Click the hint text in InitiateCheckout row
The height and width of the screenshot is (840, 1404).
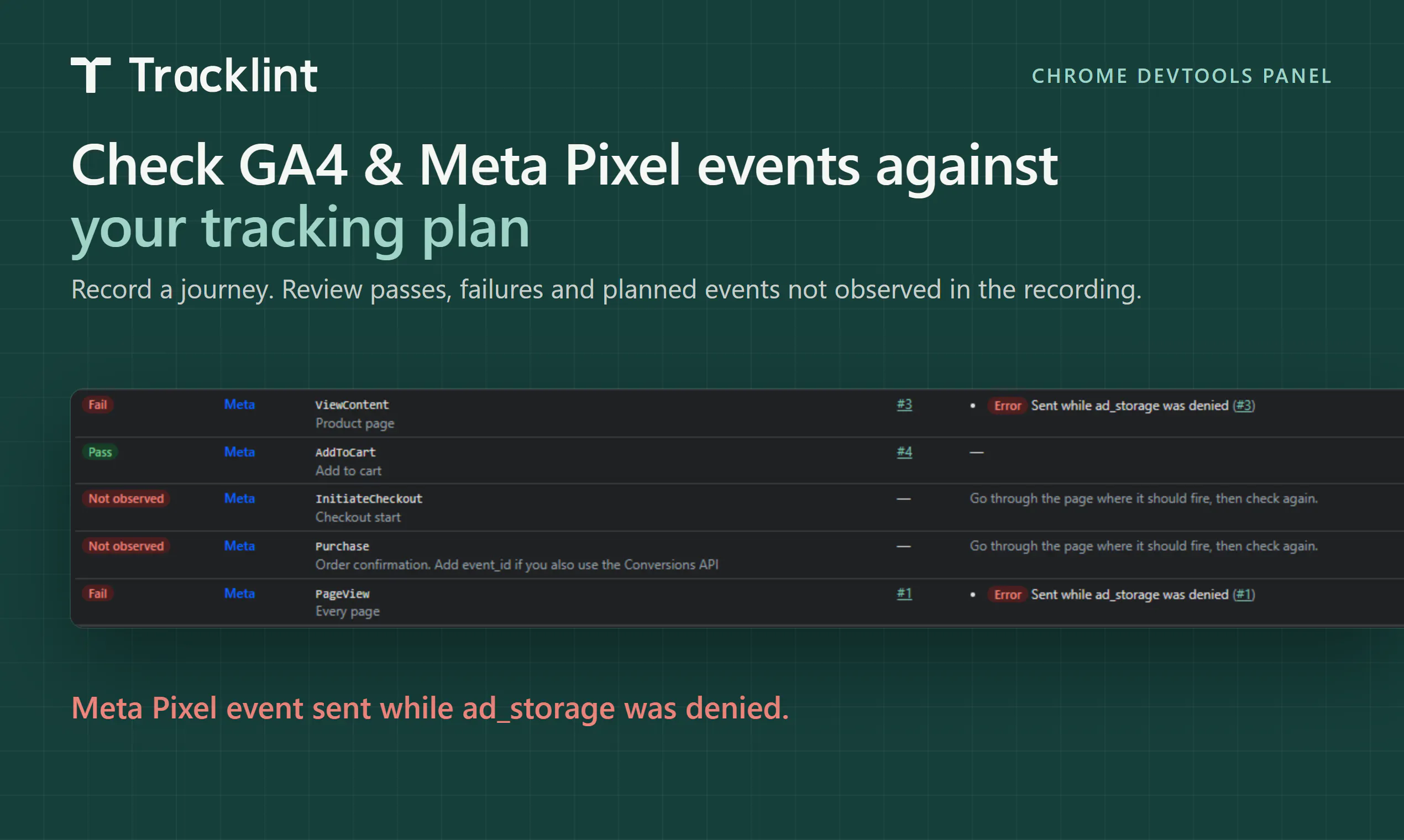pos(1144,498)
